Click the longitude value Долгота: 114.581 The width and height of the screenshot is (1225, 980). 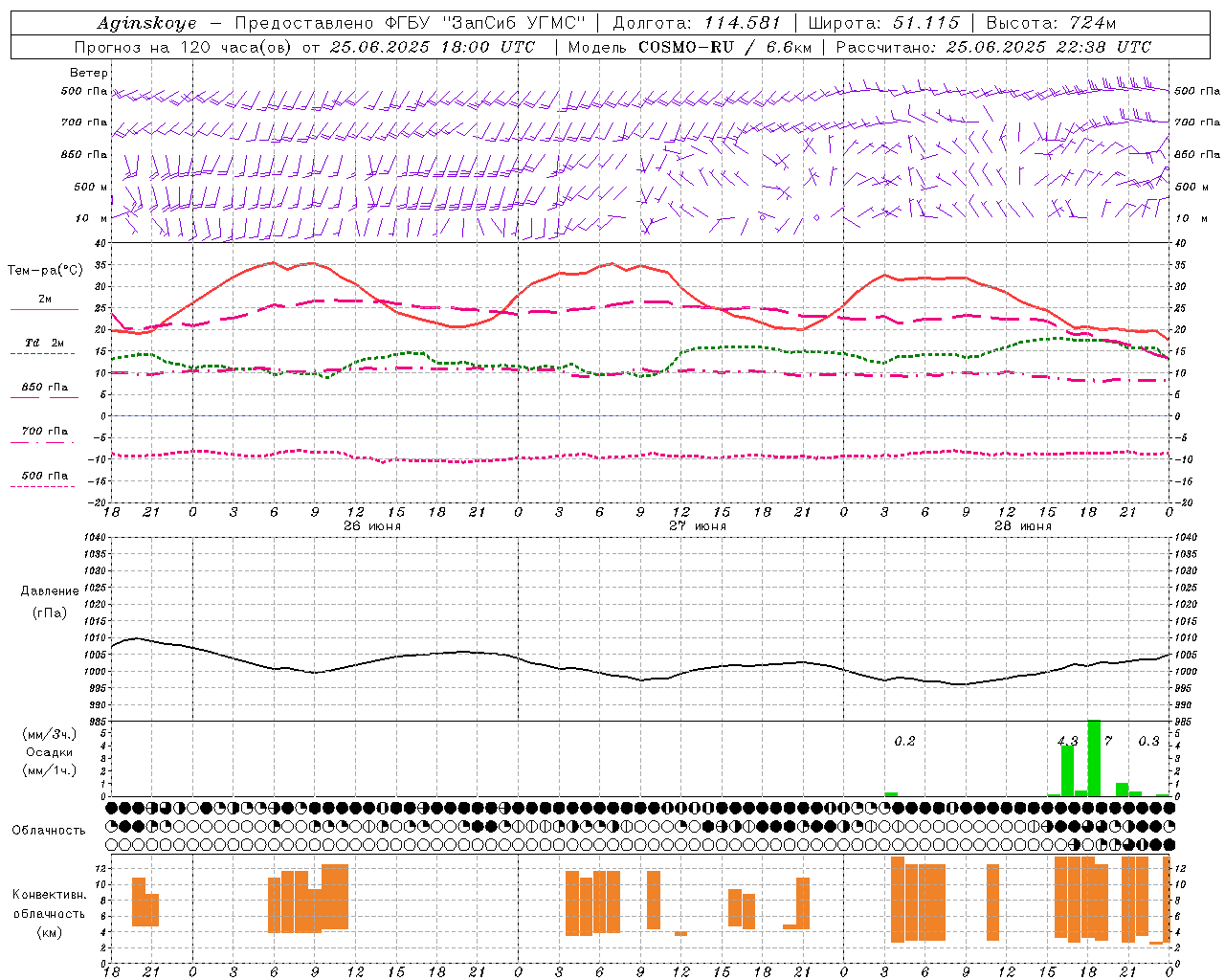[697, 23]
